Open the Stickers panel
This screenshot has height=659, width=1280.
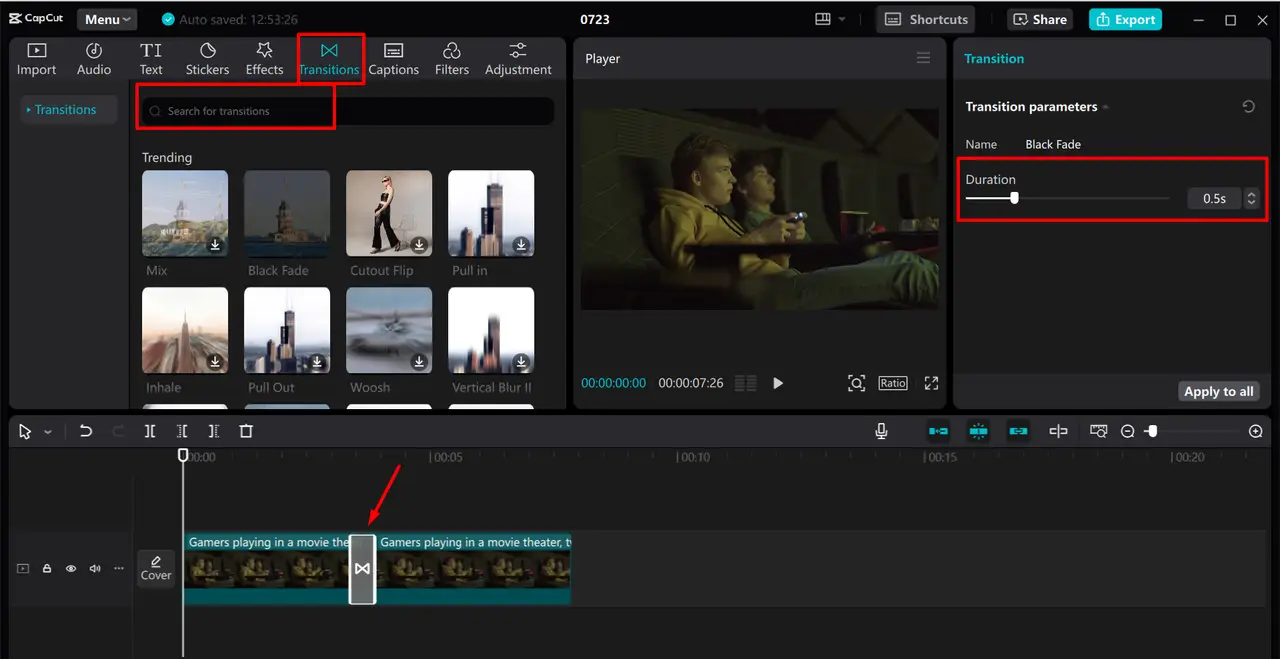click(x=207, y=57)
